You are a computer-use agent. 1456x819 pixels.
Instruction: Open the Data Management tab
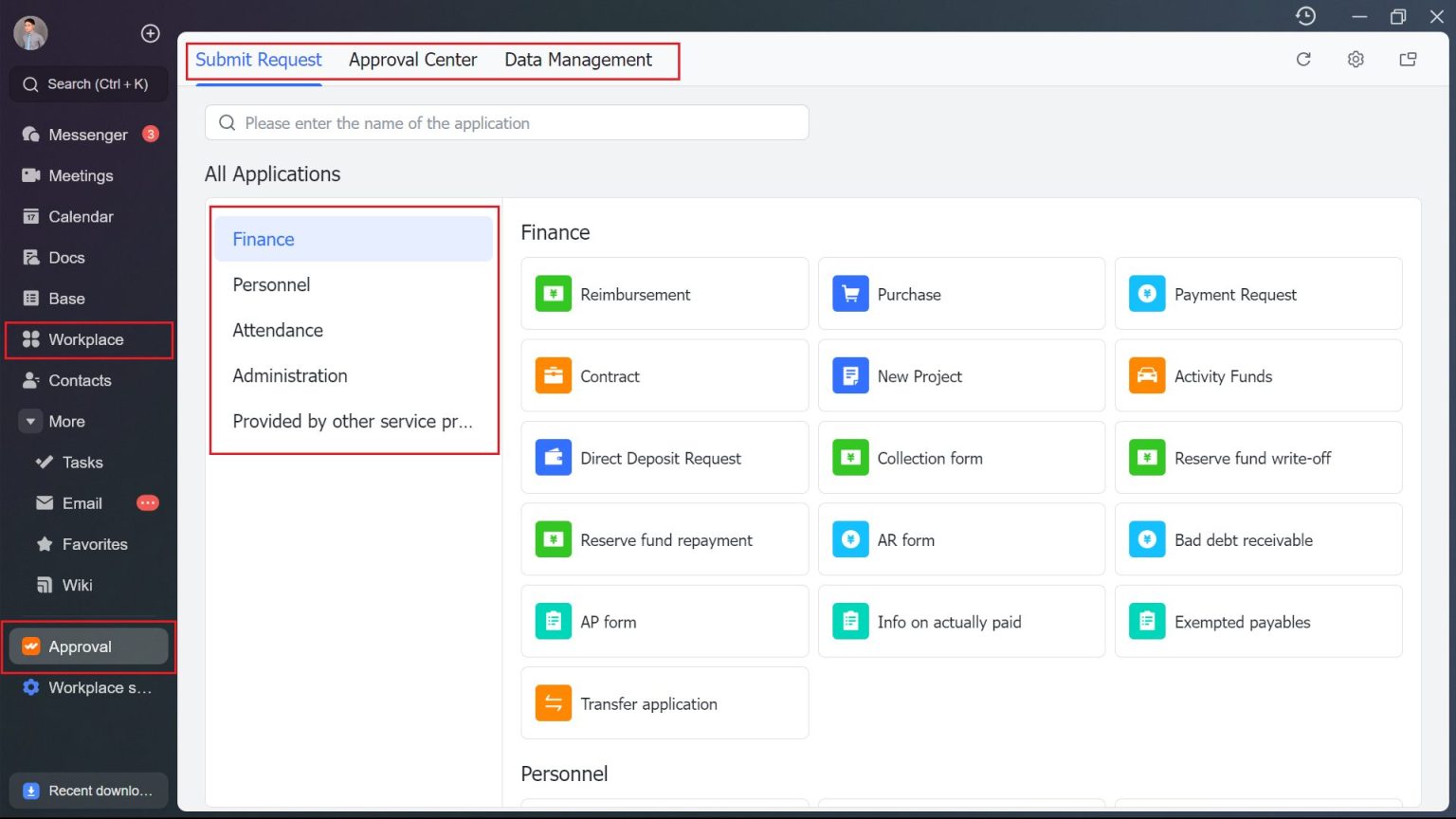578,59
